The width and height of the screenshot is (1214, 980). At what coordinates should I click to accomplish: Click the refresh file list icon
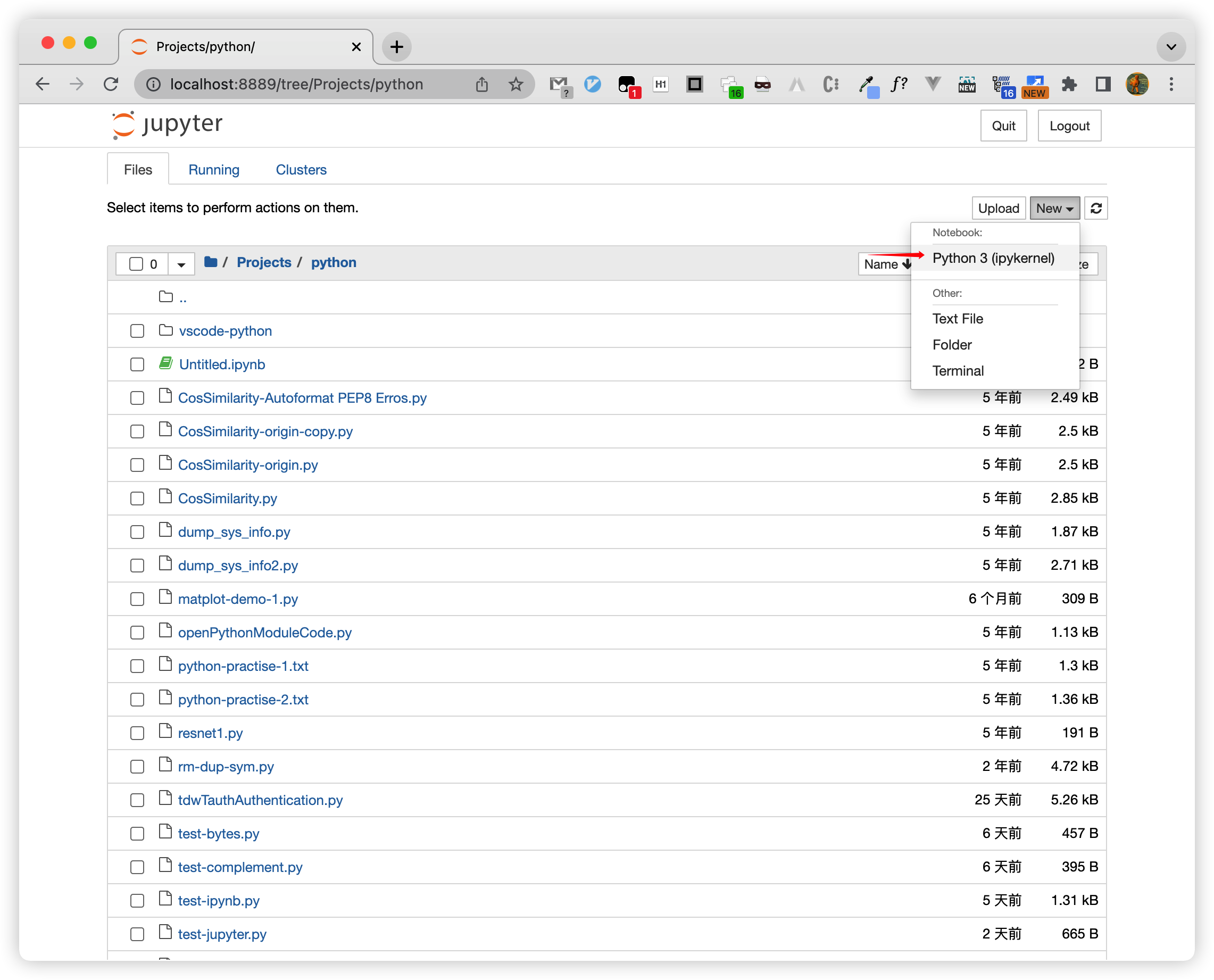coord(1095,209)
